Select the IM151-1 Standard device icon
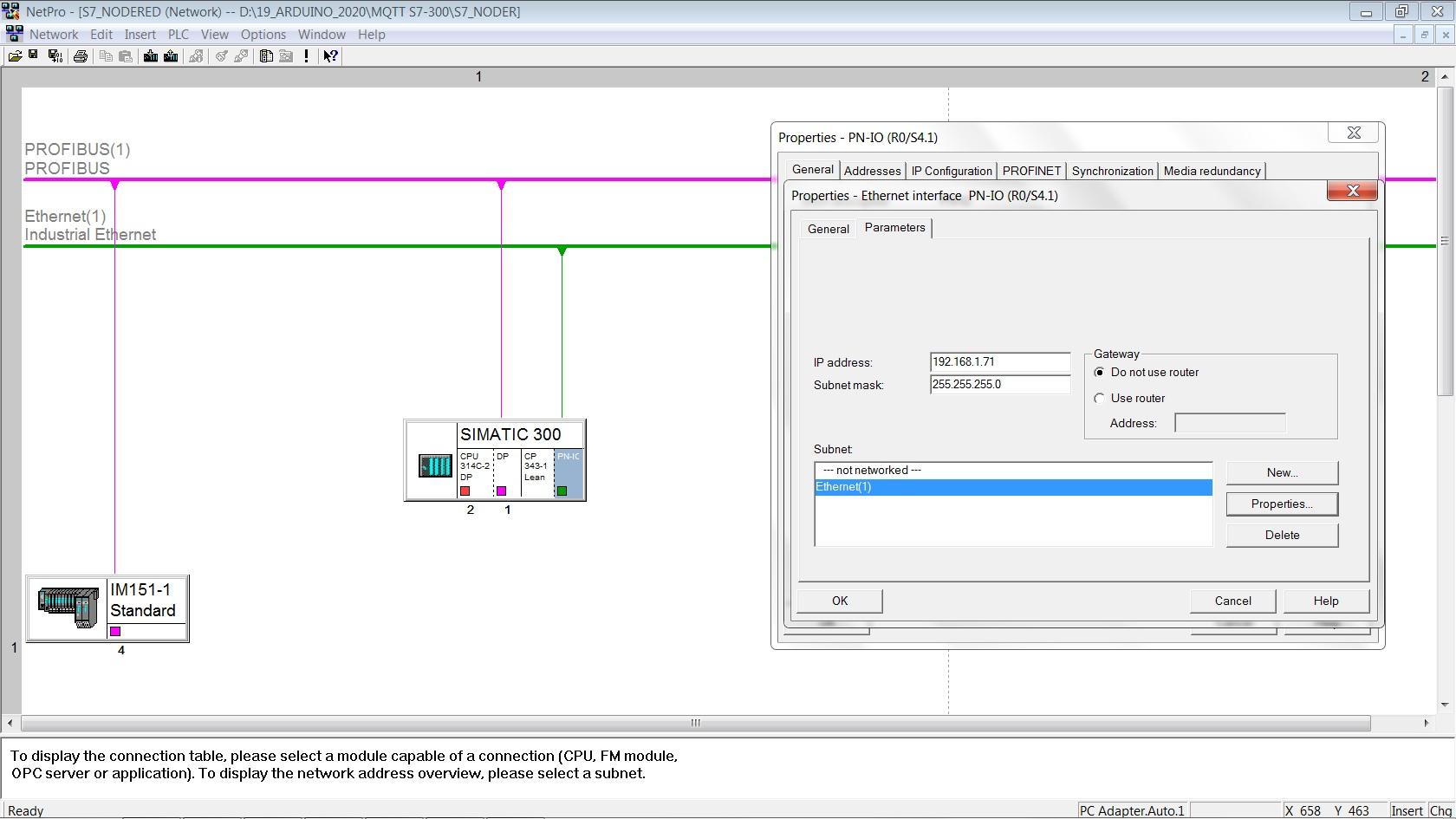Image resolution: width=1456 pixels, height=819 pixels. [68, 608]
